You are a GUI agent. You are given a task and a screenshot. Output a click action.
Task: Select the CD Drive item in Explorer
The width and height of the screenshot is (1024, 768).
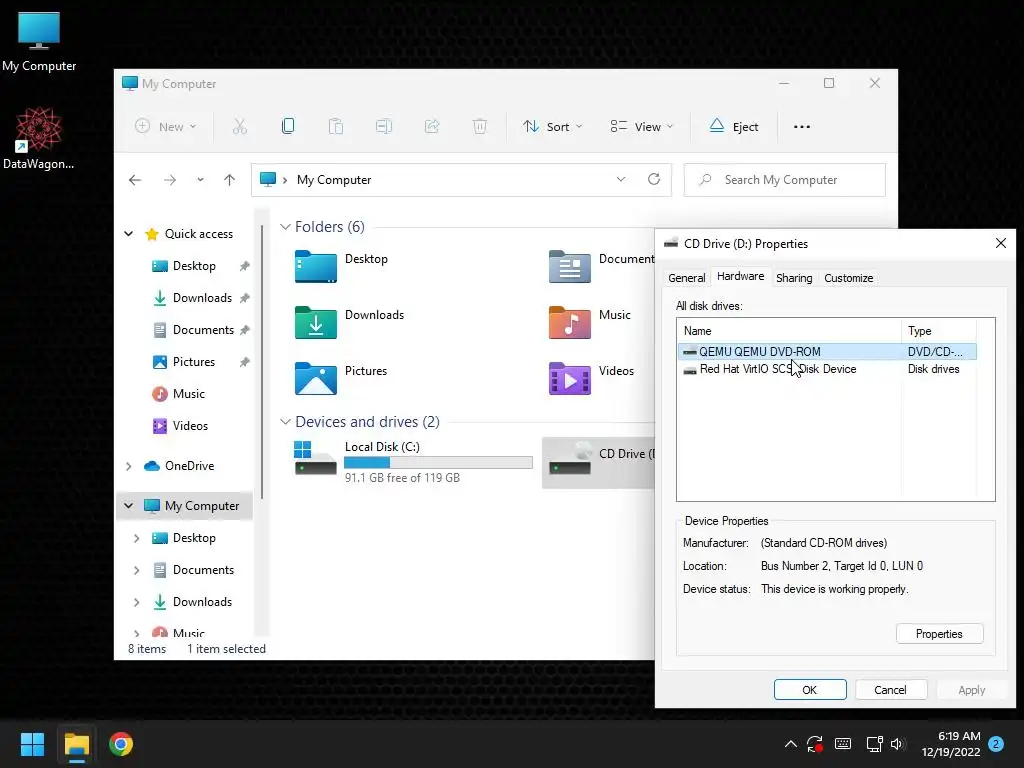pyautogui.click(x=598, y=462)
